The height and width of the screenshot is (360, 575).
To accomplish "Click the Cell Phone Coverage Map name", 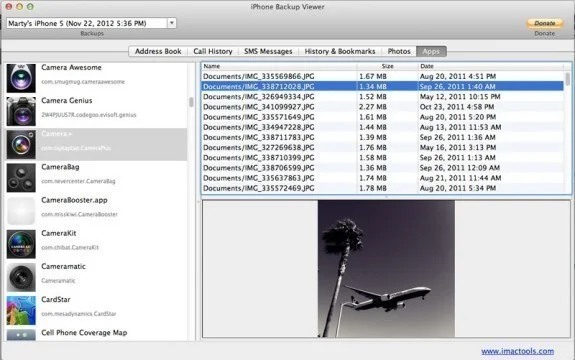I will point(84,333).
